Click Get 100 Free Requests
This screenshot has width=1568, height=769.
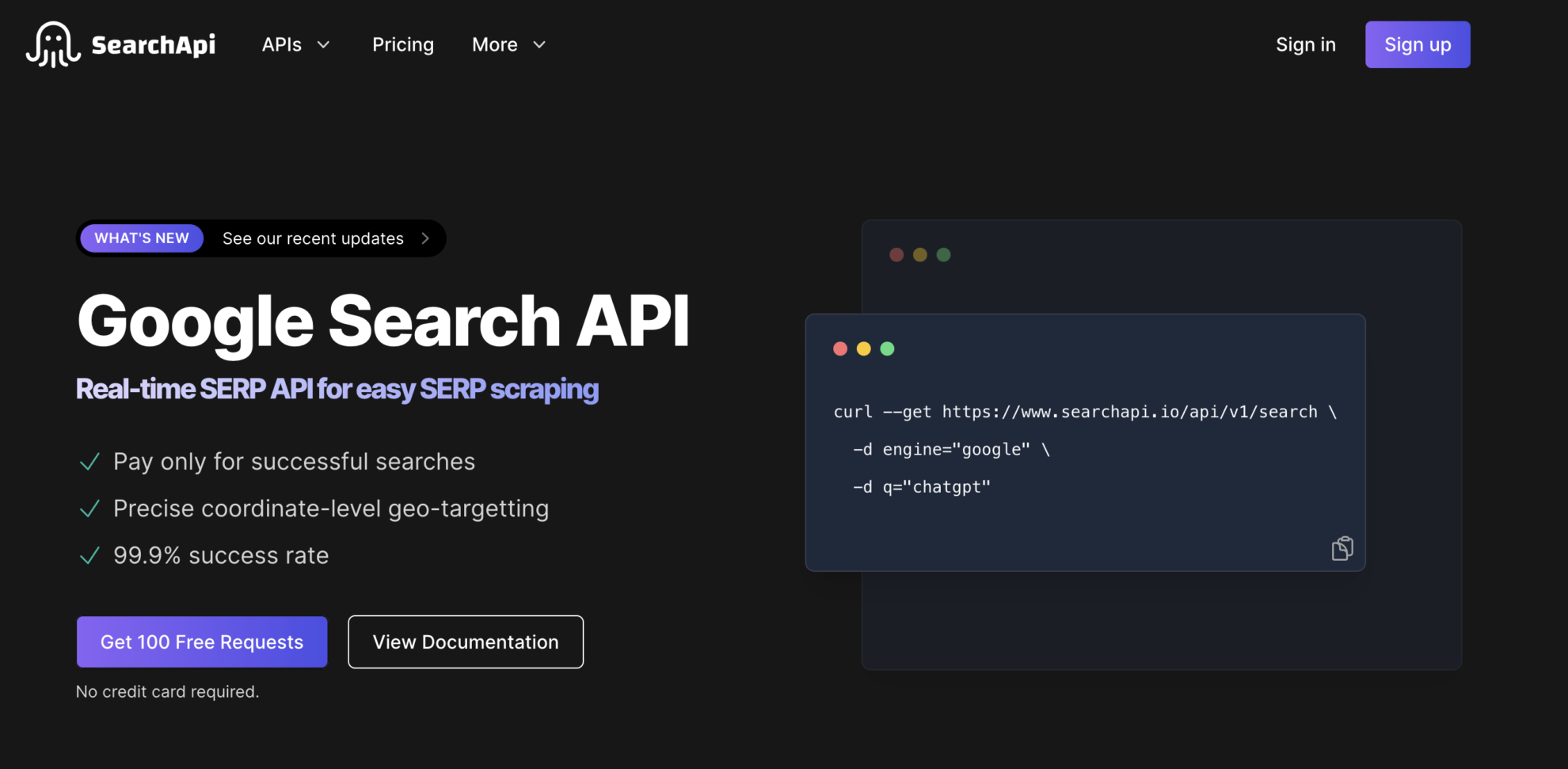pyautogui.click(x=201, y=641)
